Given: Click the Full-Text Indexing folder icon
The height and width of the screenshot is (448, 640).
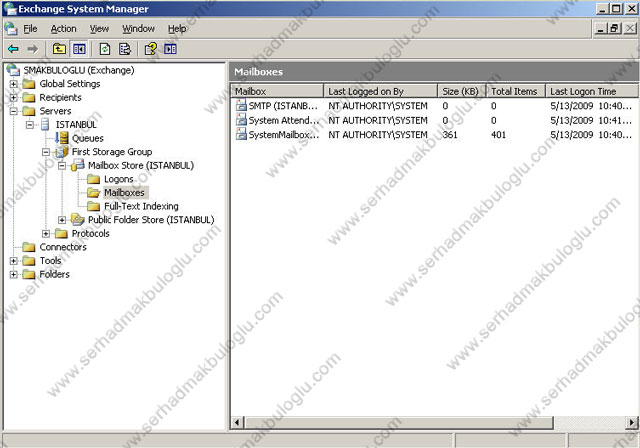Looking at the screenshot, I should coord(94,206).
